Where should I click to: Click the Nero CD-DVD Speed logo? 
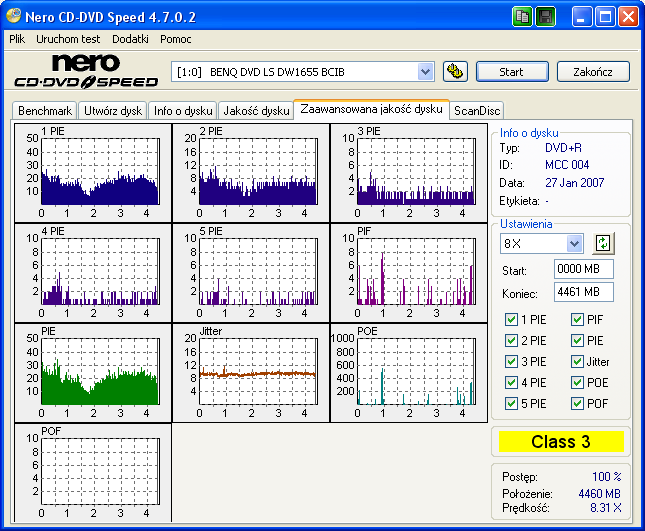[x=86, y=71]
